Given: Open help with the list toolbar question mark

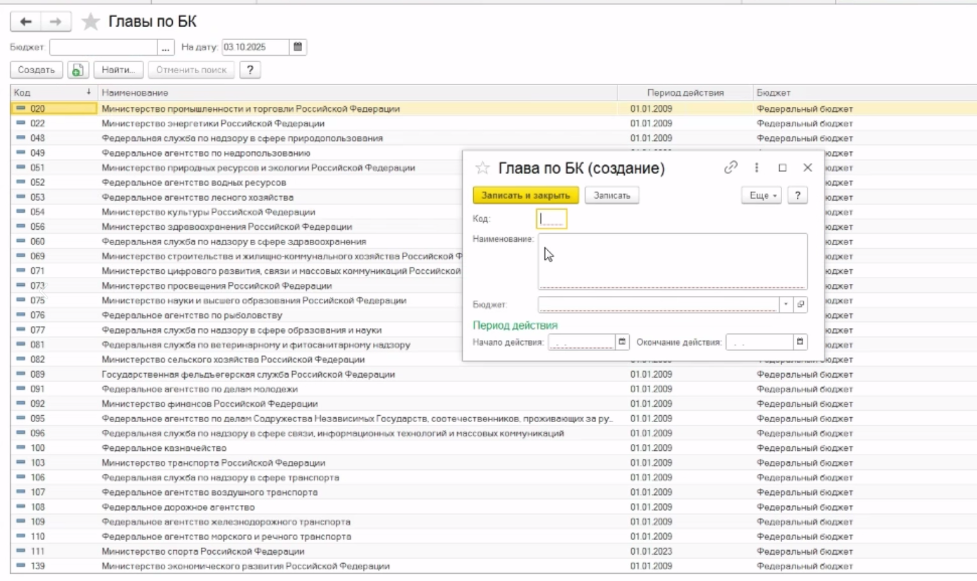Looking at the screenshot, I should tap(250, 70).
